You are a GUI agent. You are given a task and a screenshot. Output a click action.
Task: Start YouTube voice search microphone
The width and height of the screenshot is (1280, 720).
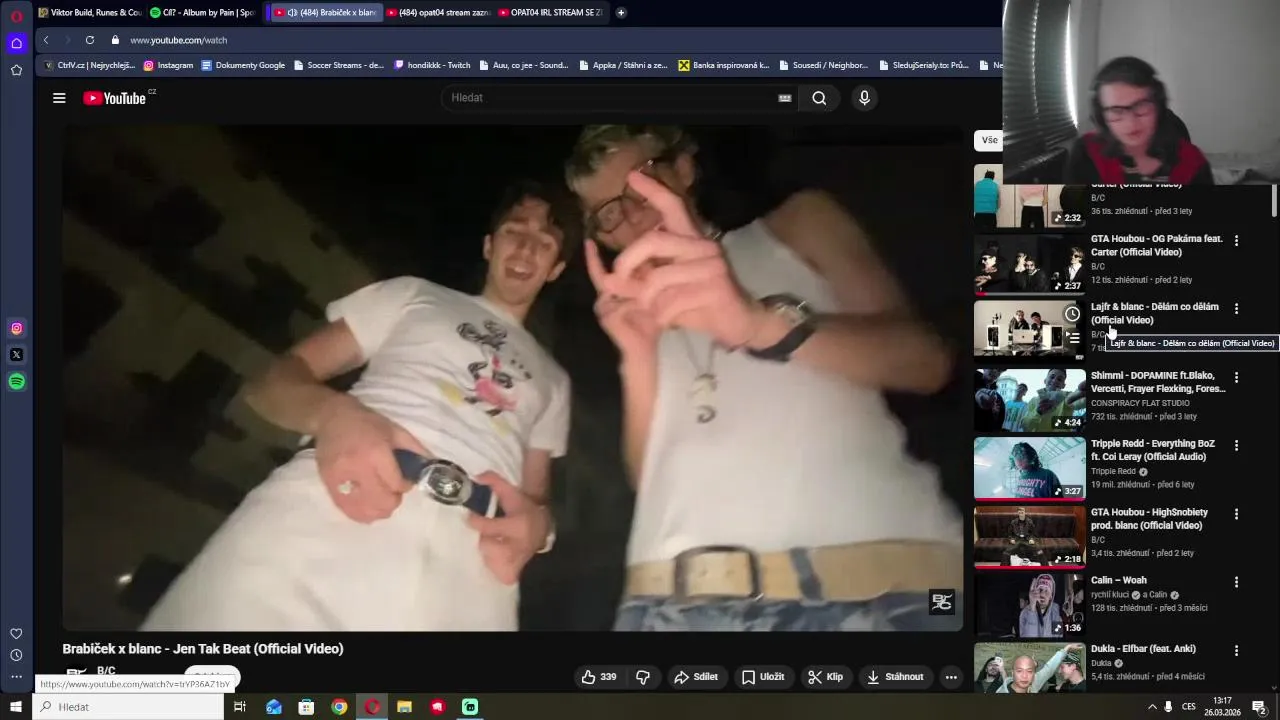865,98
